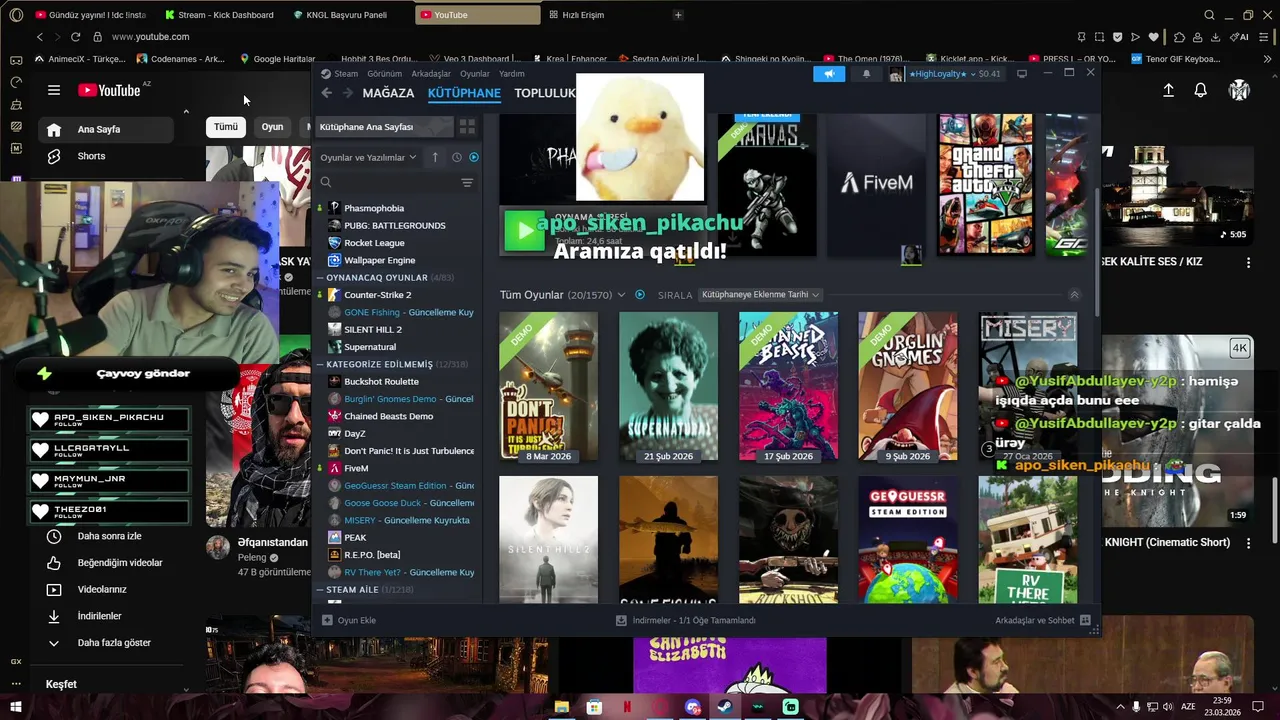Image resolution: width=1280 pixels, height=720 pixels.
Task: Toggle ready-to-play filter beside Tüm Oyunlar
Action: point(640,295)
